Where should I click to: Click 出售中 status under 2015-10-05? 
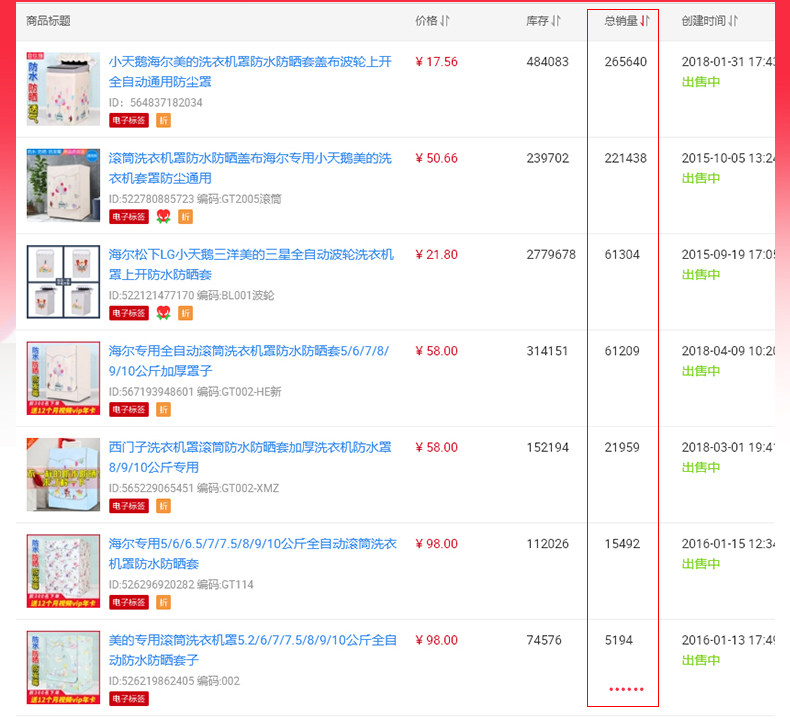point(701,178)
